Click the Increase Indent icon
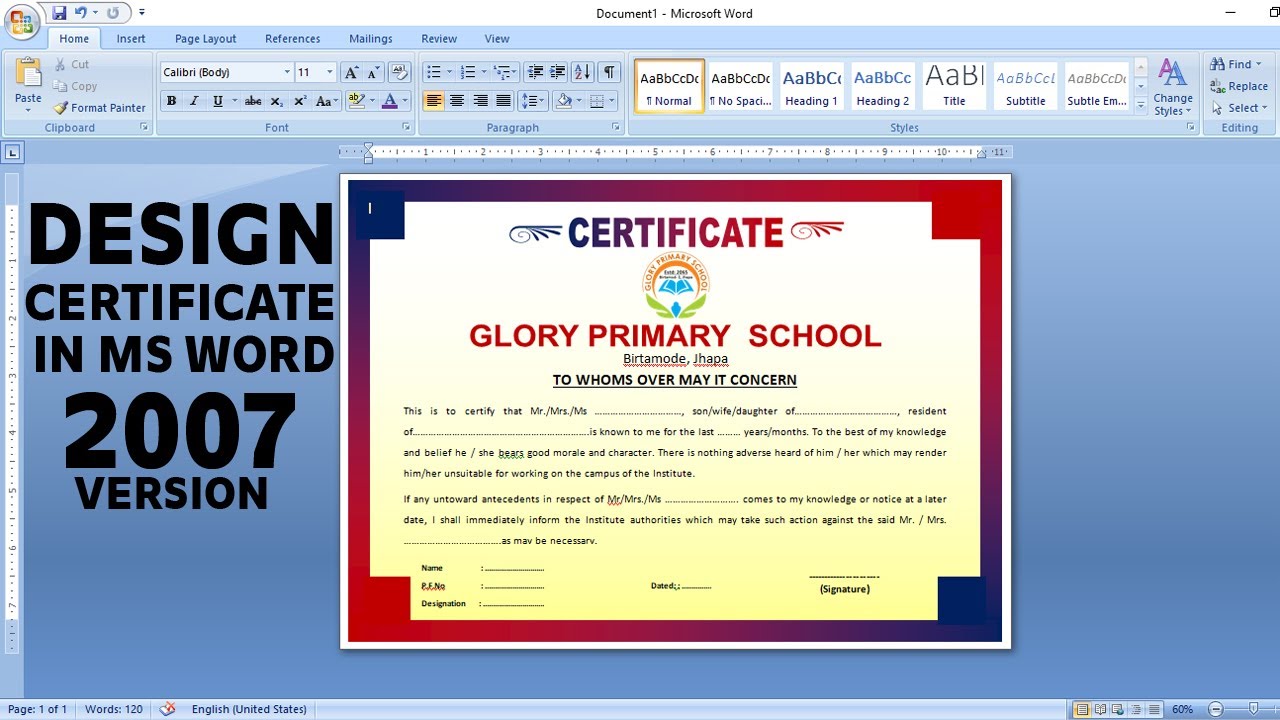1280x720 pixels. click(558, 72)
